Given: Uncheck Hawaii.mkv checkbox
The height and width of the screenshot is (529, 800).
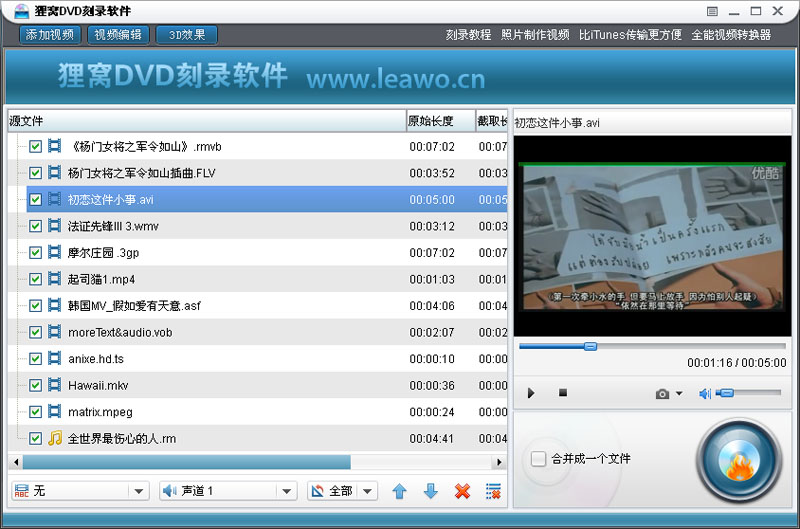Looking at the screenshot, I should (35, 385).
